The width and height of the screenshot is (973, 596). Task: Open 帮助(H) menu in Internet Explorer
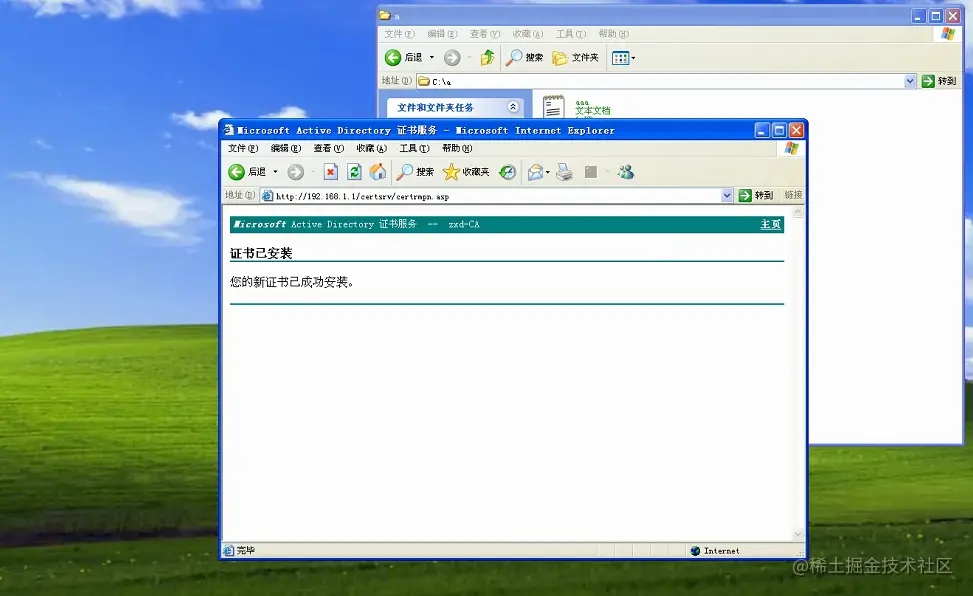[457, 148]
